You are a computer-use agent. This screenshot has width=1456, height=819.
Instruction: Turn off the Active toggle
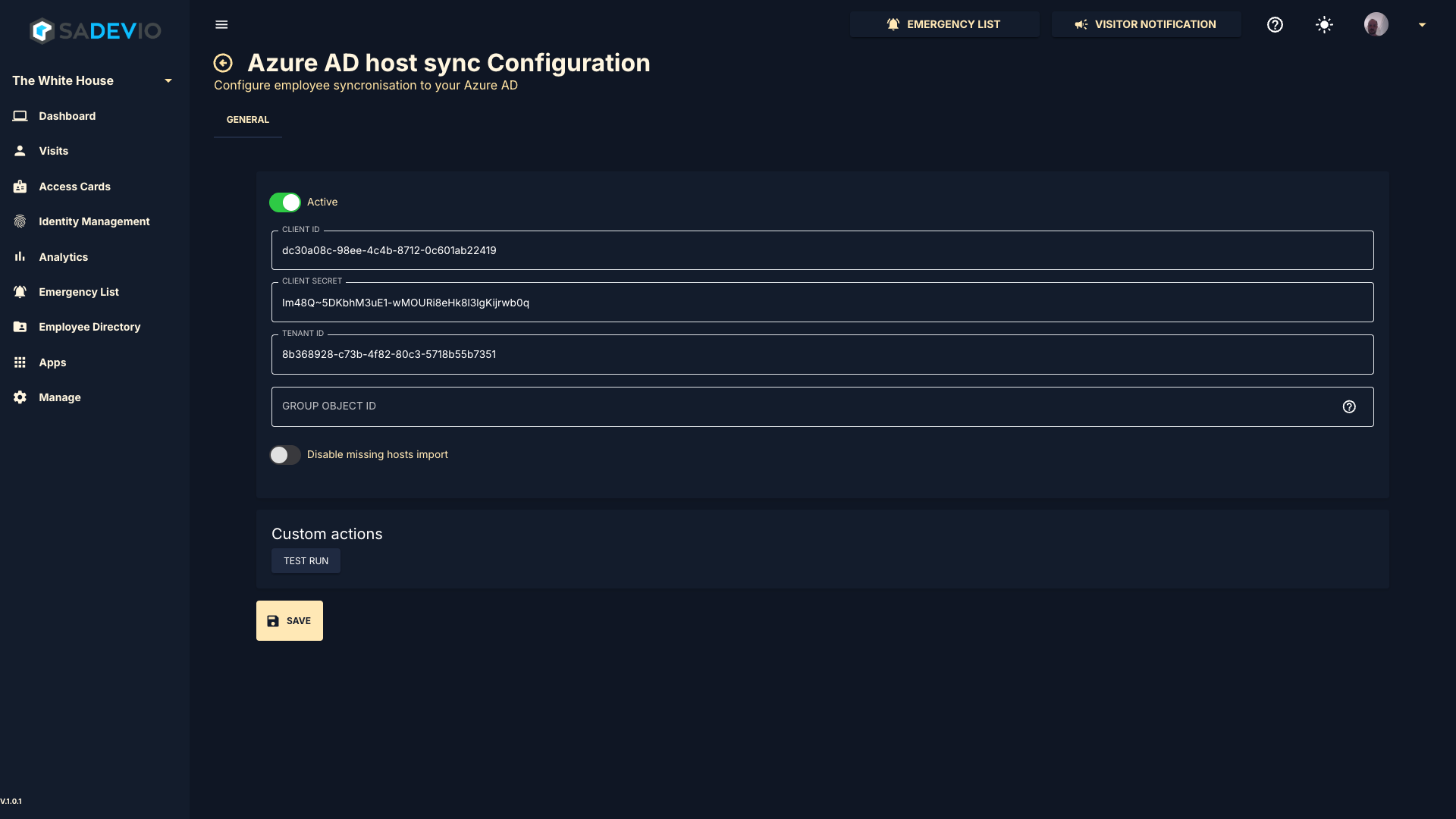coord(285,202)
